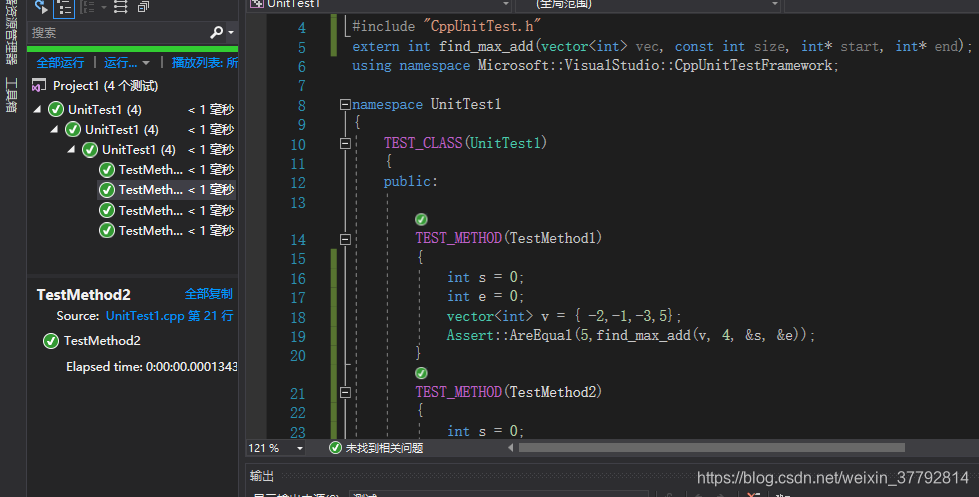
Task: Click the 输出 (Output) panel title
Action: click(x=262, y=476)
